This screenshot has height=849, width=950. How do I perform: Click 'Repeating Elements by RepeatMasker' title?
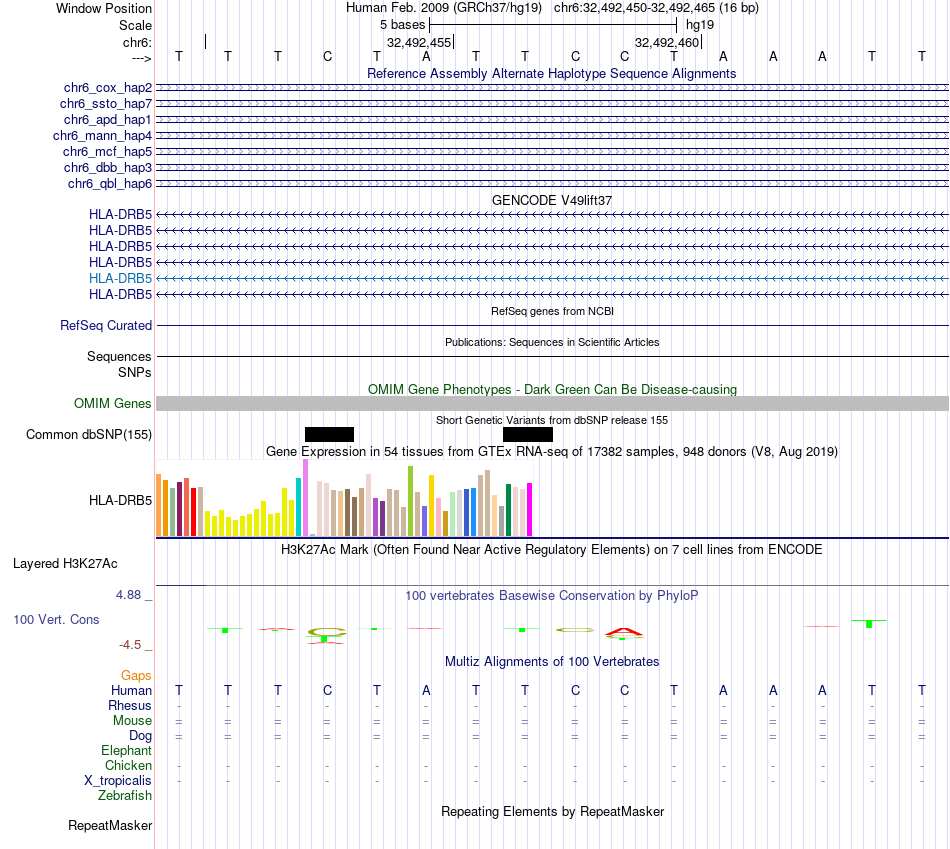(x=552, y=811)
